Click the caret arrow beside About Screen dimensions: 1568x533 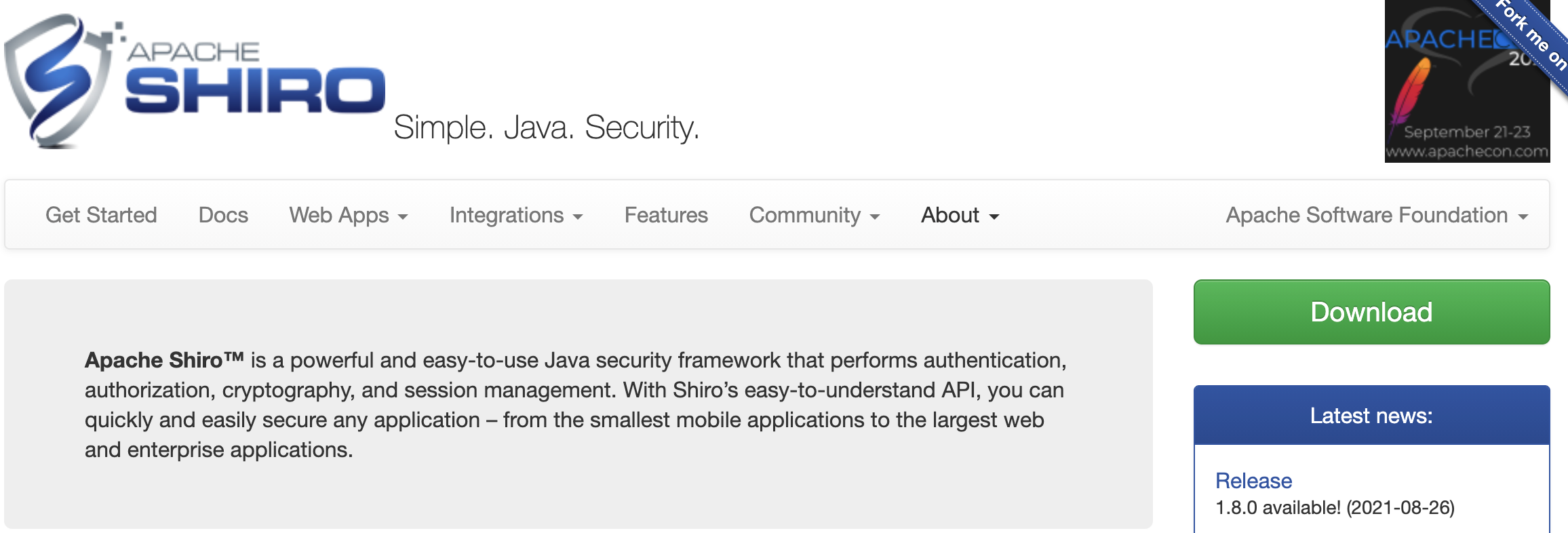994,217
